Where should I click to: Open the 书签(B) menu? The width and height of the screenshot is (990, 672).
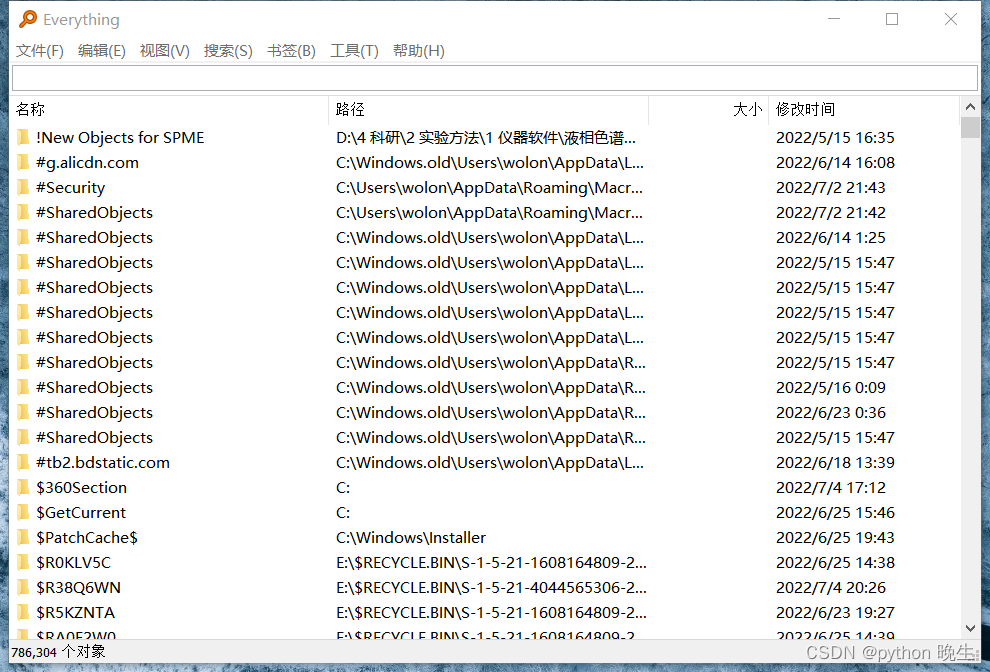tap(291, 51)
